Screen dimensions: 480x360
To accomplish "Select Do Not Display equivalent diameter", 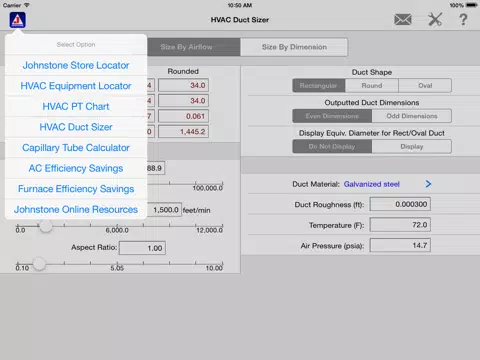I will (332, 147).
